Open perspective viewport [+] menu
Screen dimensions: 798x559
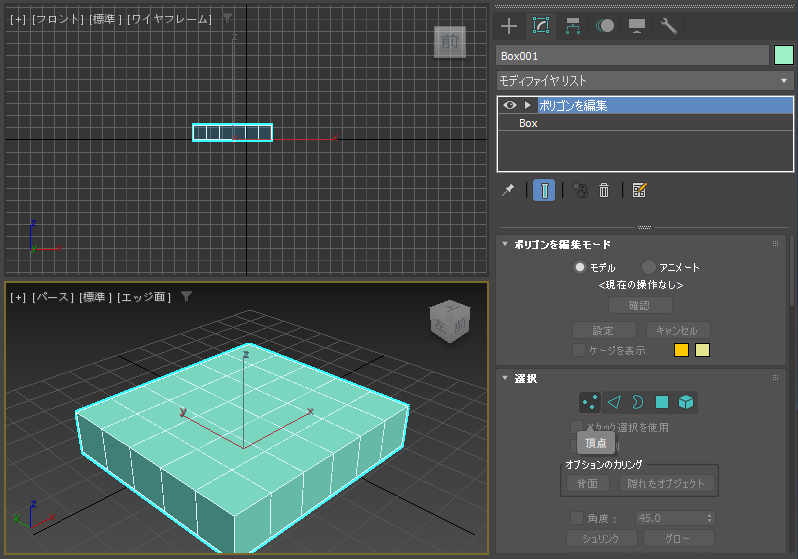point(18,297)
